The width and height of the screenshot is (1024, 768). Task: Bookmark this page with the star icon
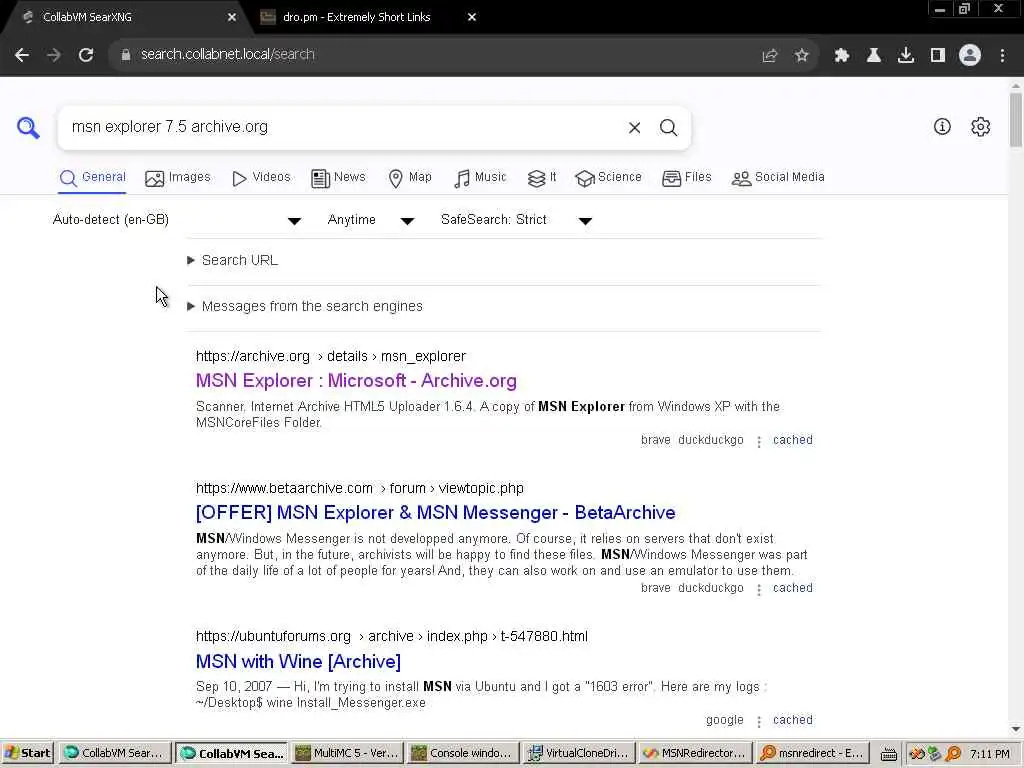click(x=802, y=56)
